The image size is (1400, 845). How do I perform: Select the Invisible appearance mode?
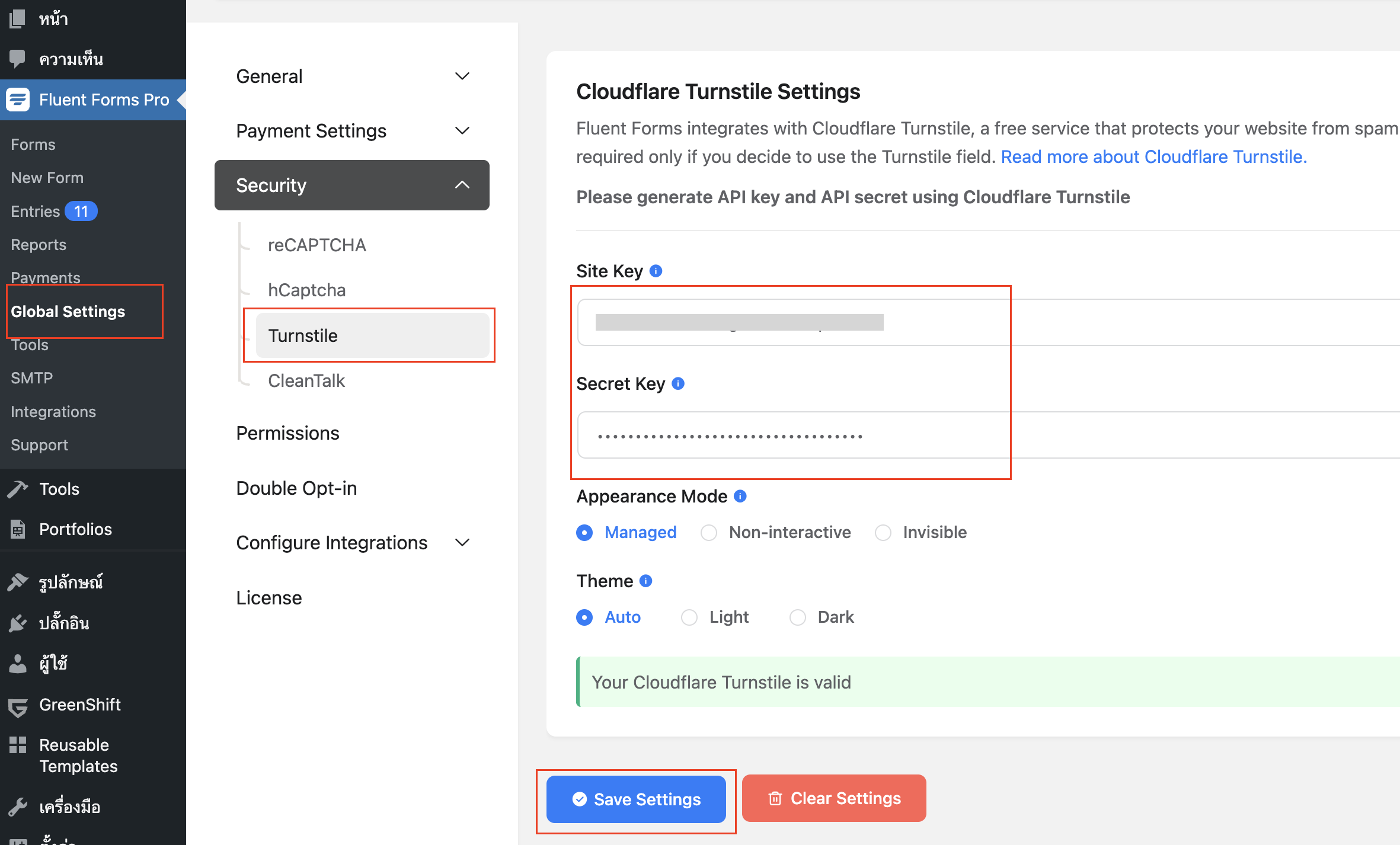coord(883,533)
